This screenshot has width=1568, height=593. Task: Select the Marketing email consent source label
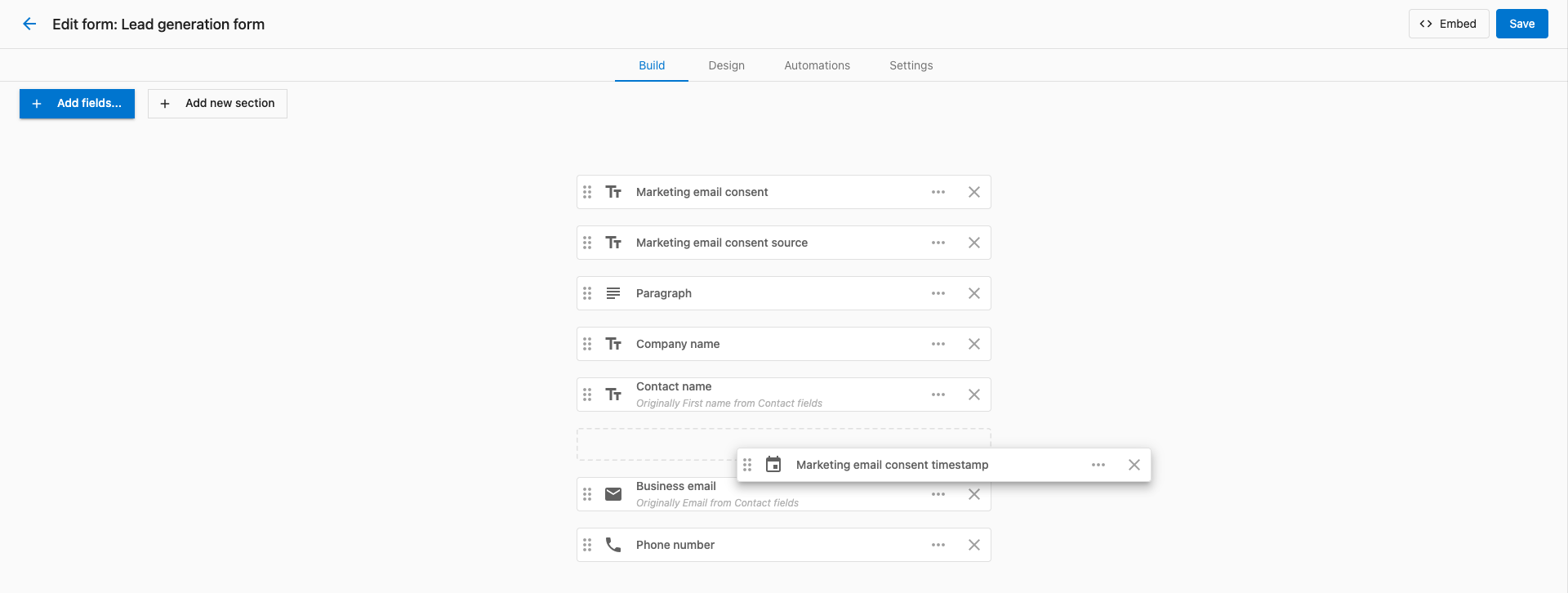pos(722,243)
